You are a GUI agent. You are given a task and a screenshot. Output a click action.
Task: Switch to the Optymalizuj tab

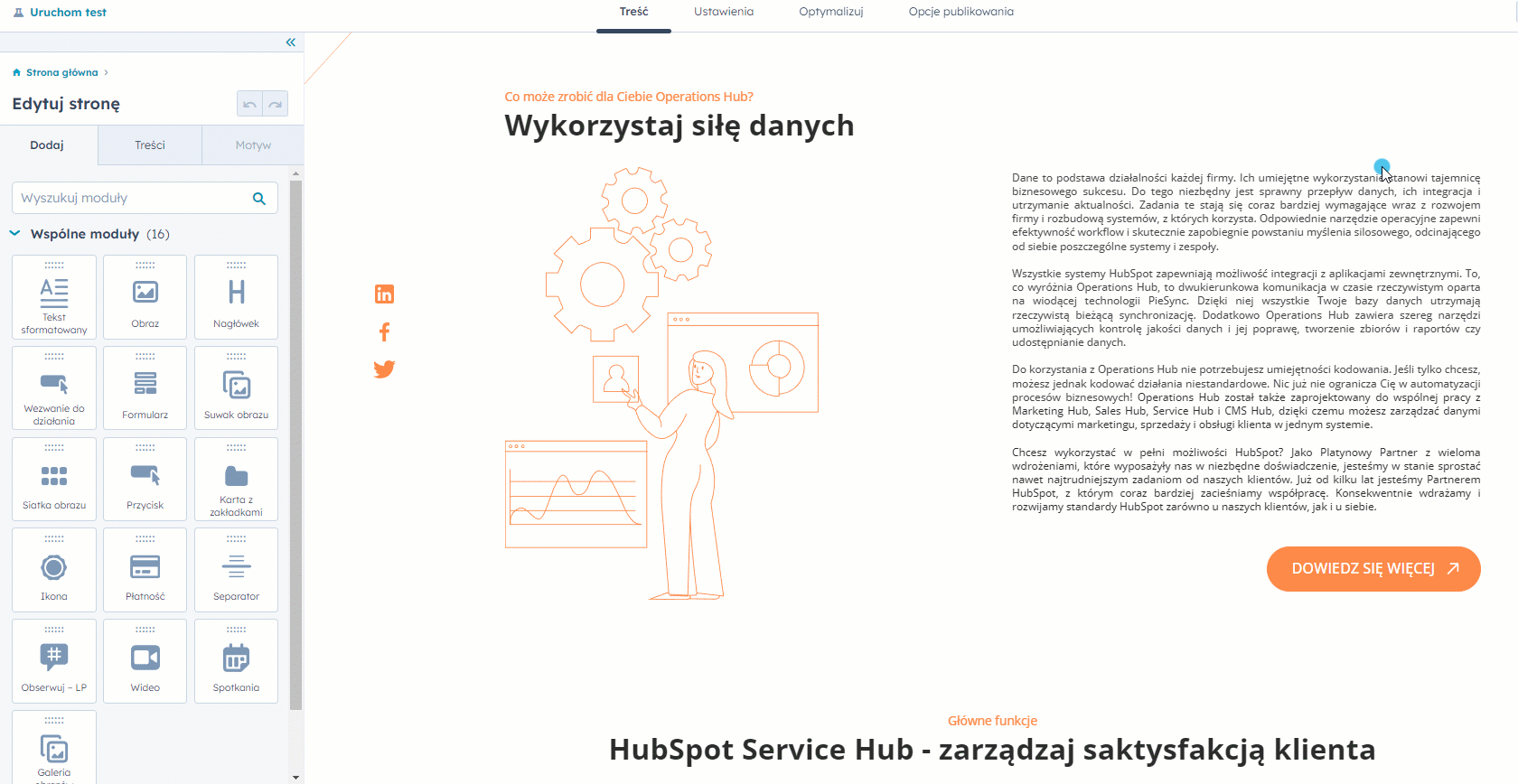pos(831,13)
